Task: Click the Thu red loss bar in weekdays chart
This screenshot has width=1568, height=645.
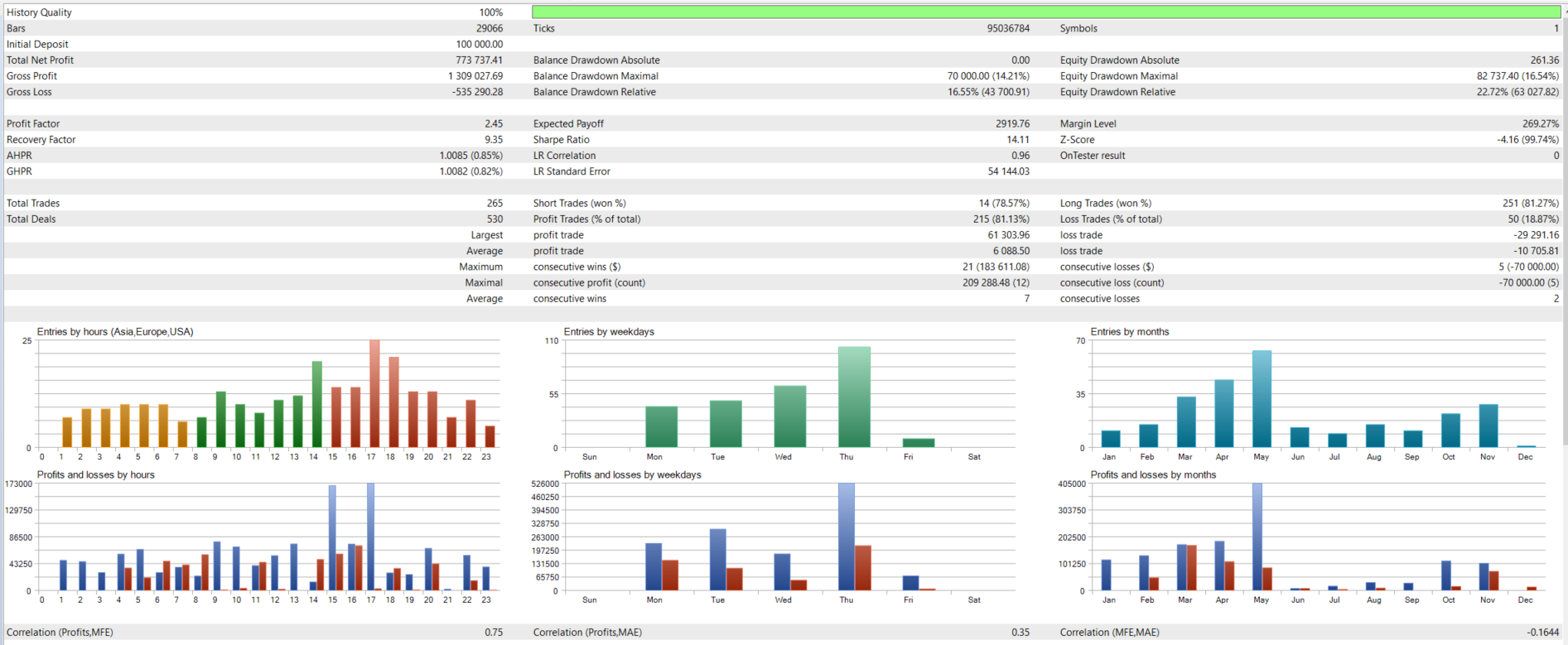Action: 862,568
